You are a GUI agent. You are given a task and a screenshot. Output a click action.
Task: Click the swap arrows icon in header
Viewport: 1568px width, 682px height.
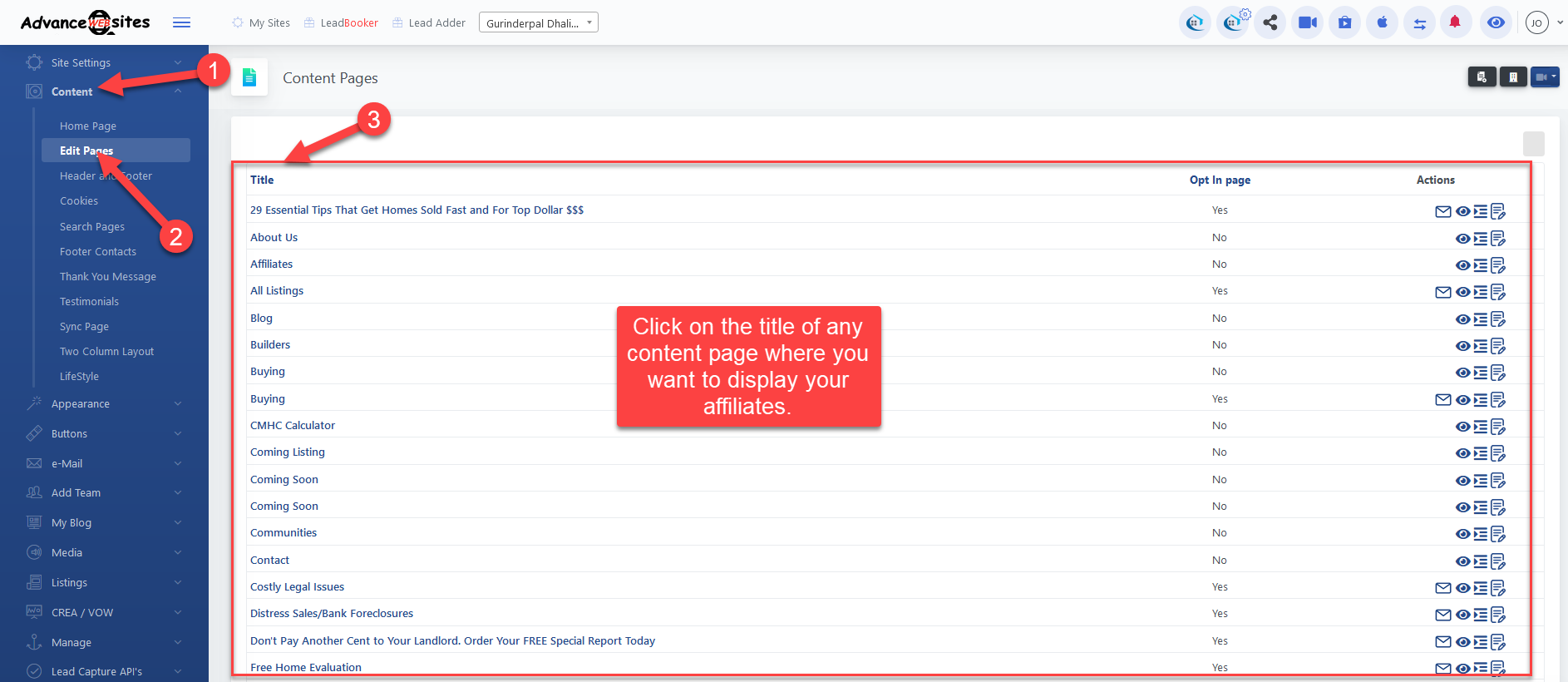click(1419, 23)
